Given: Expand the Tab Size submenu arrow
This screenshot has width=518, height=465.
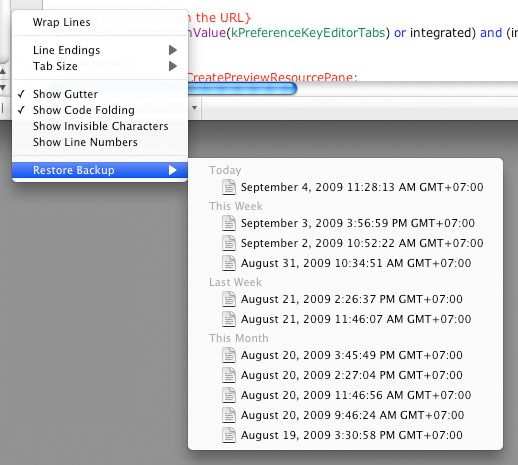Looking at the screenshot, I should pyautogui.click(x=173, y=66).
